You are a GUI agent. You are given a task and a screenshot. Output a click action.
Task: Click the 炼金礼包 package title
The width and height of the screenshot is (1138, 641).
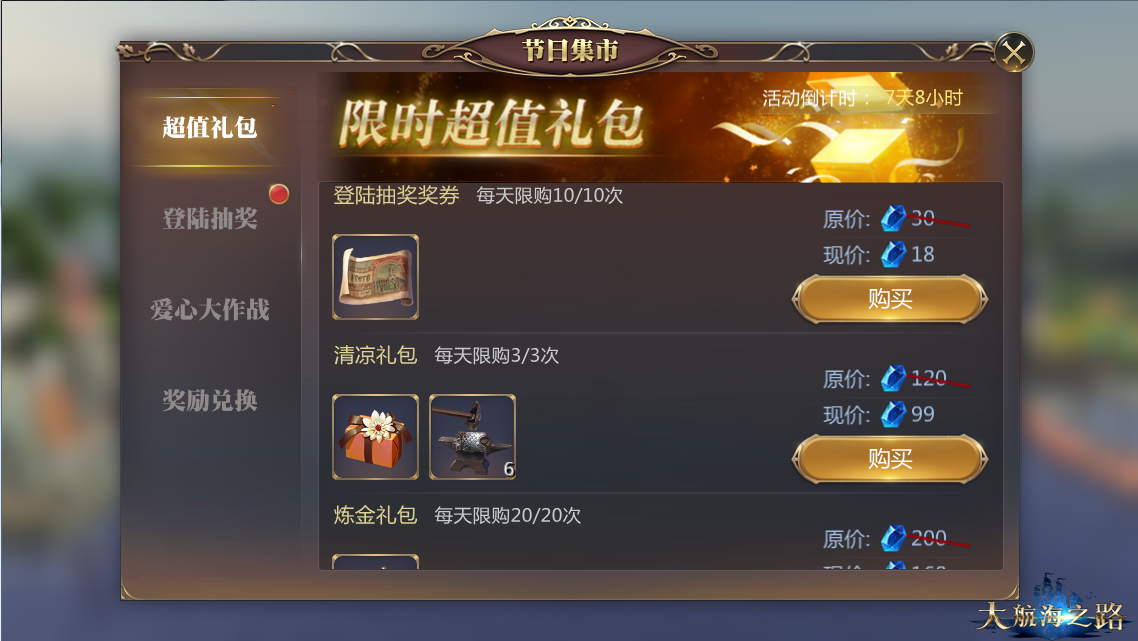tap(375, 515)
